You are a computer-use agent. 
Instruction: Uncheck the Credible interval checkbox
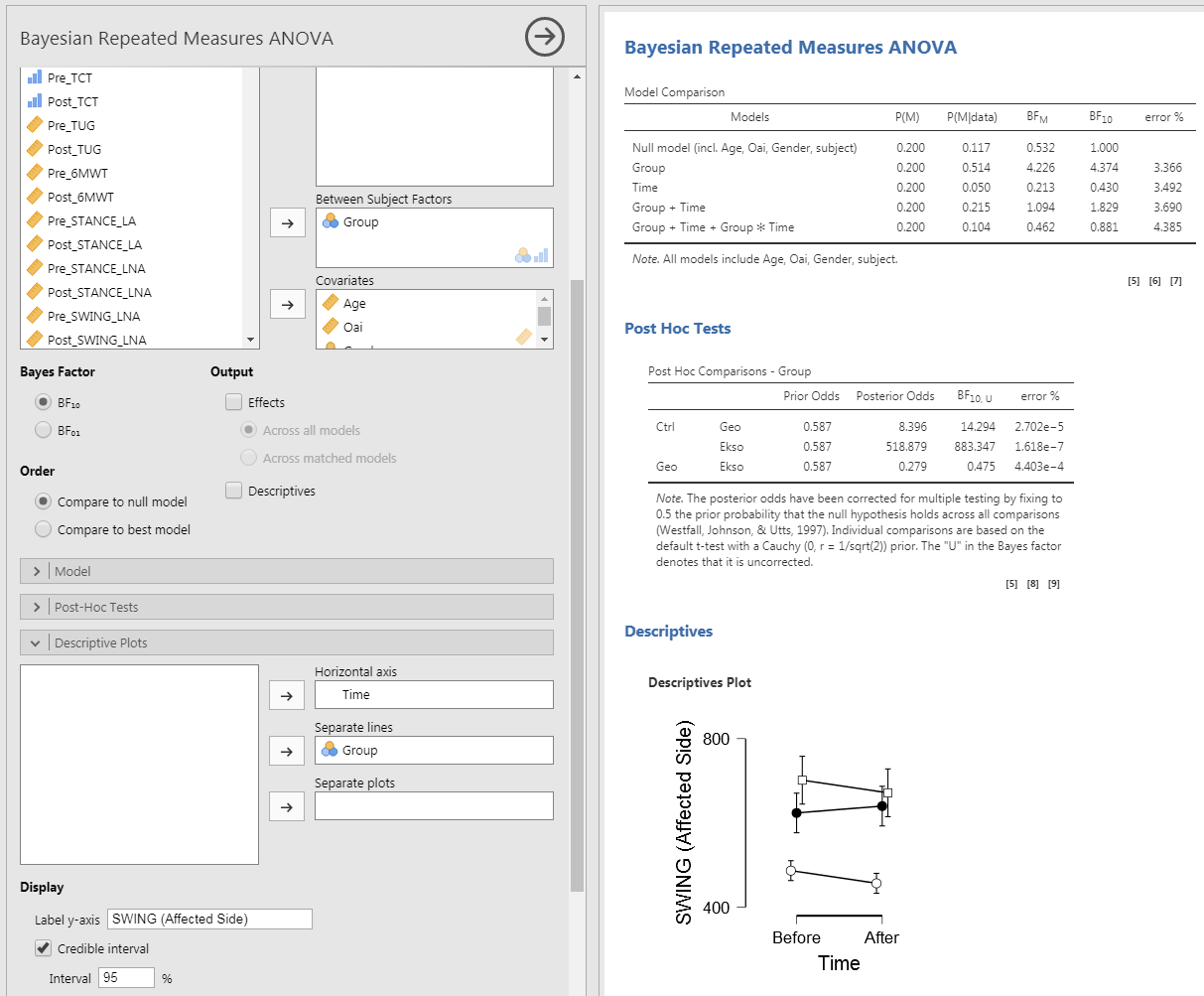(43, 948)
